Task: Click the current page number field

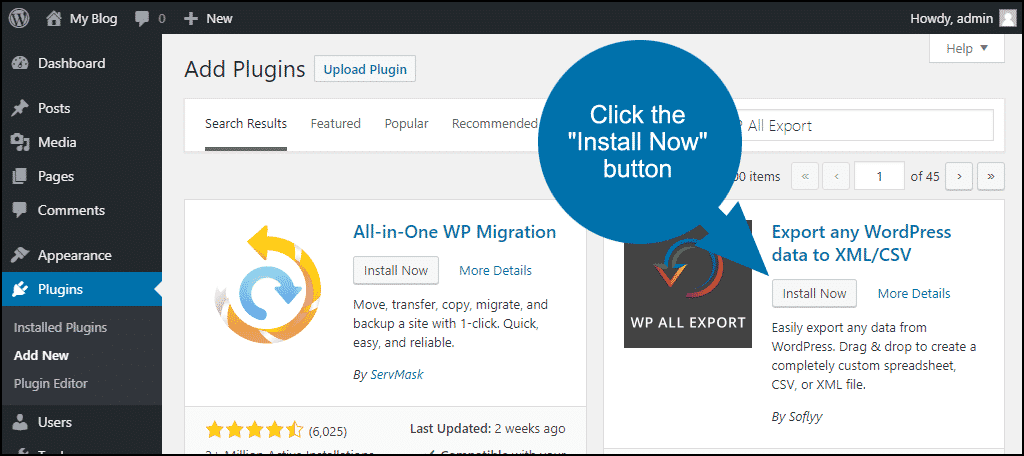Action: tap(880, 176)
